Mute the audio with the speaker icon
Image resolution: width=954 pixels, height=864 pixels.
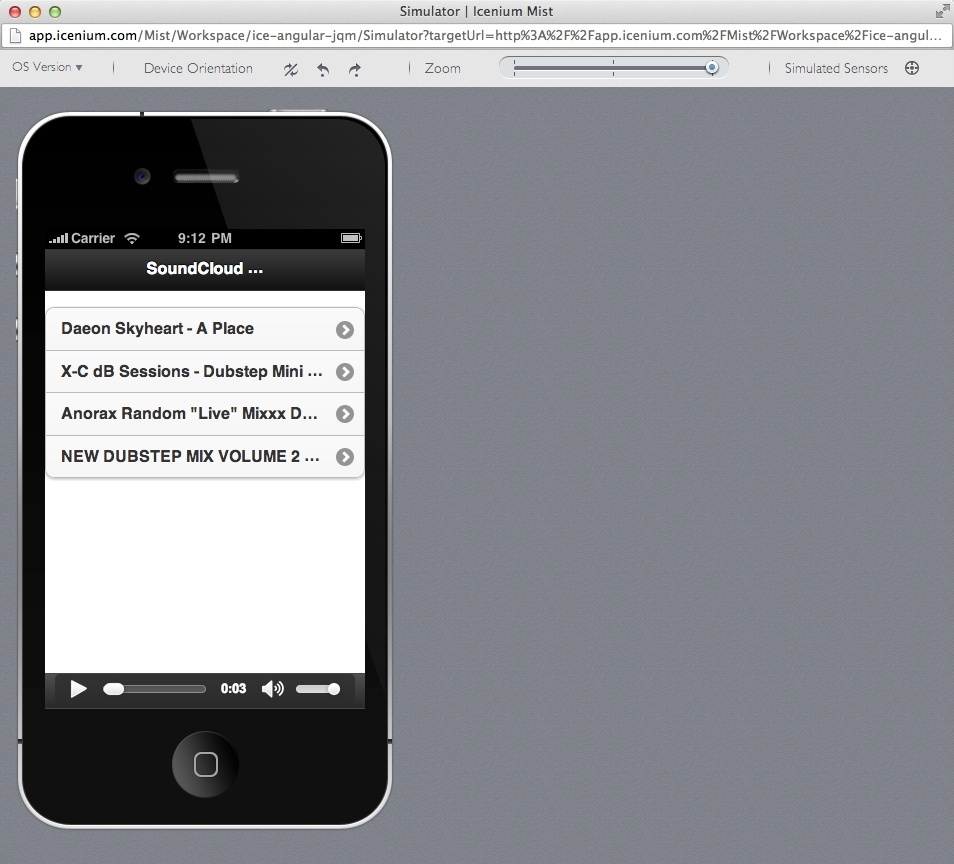tap(273, 689)
